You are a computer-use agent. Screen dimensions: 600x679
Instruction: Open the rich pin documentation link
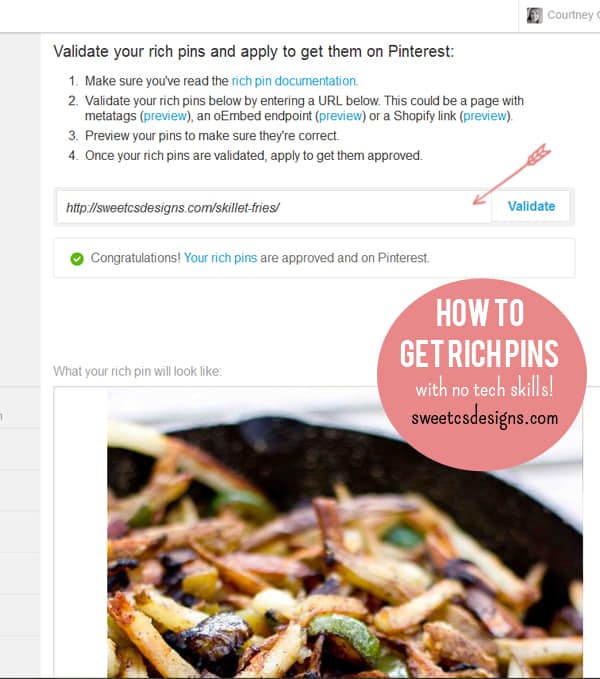click(295, 81)
